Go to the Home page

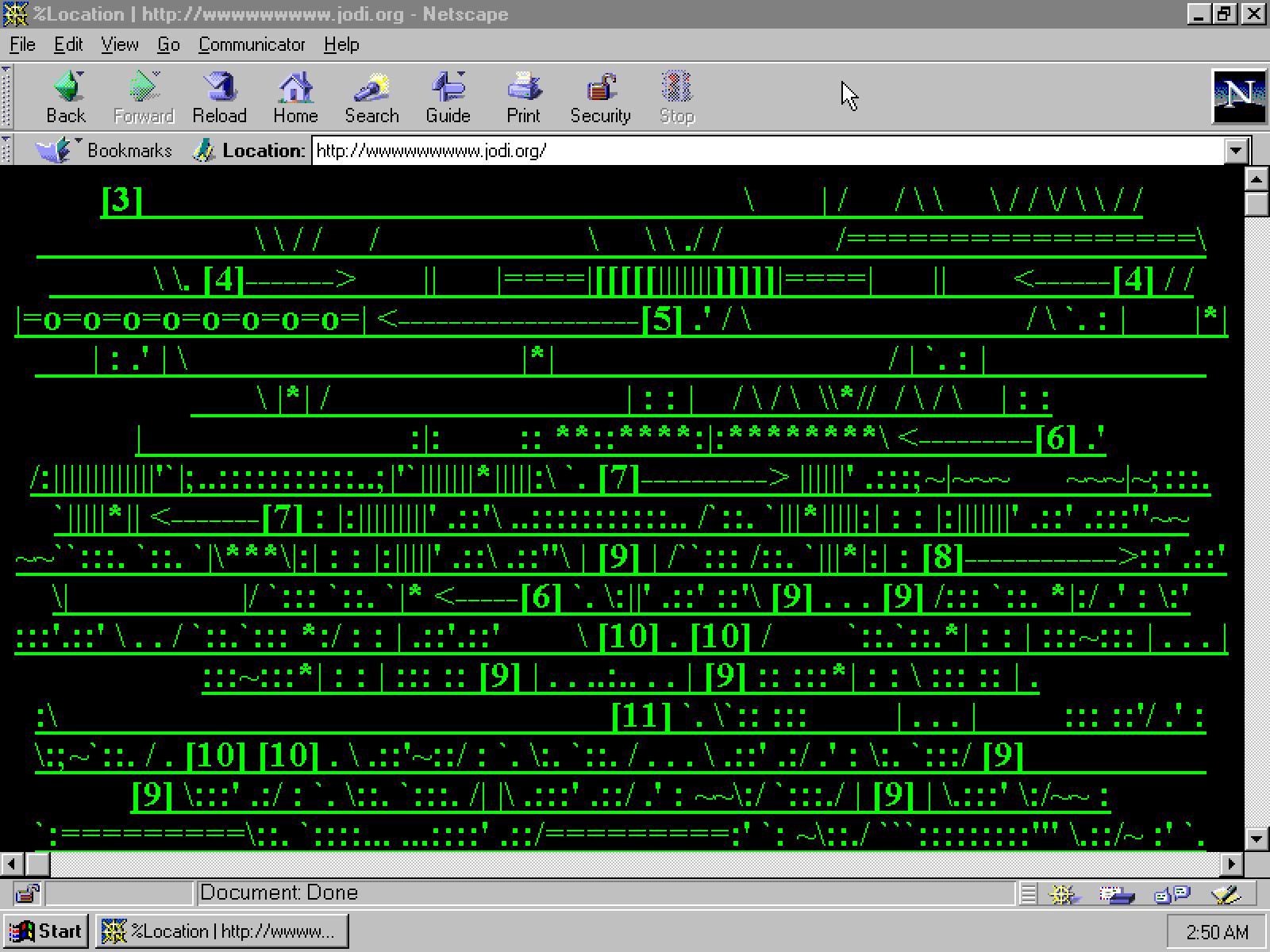click(295, 98)
